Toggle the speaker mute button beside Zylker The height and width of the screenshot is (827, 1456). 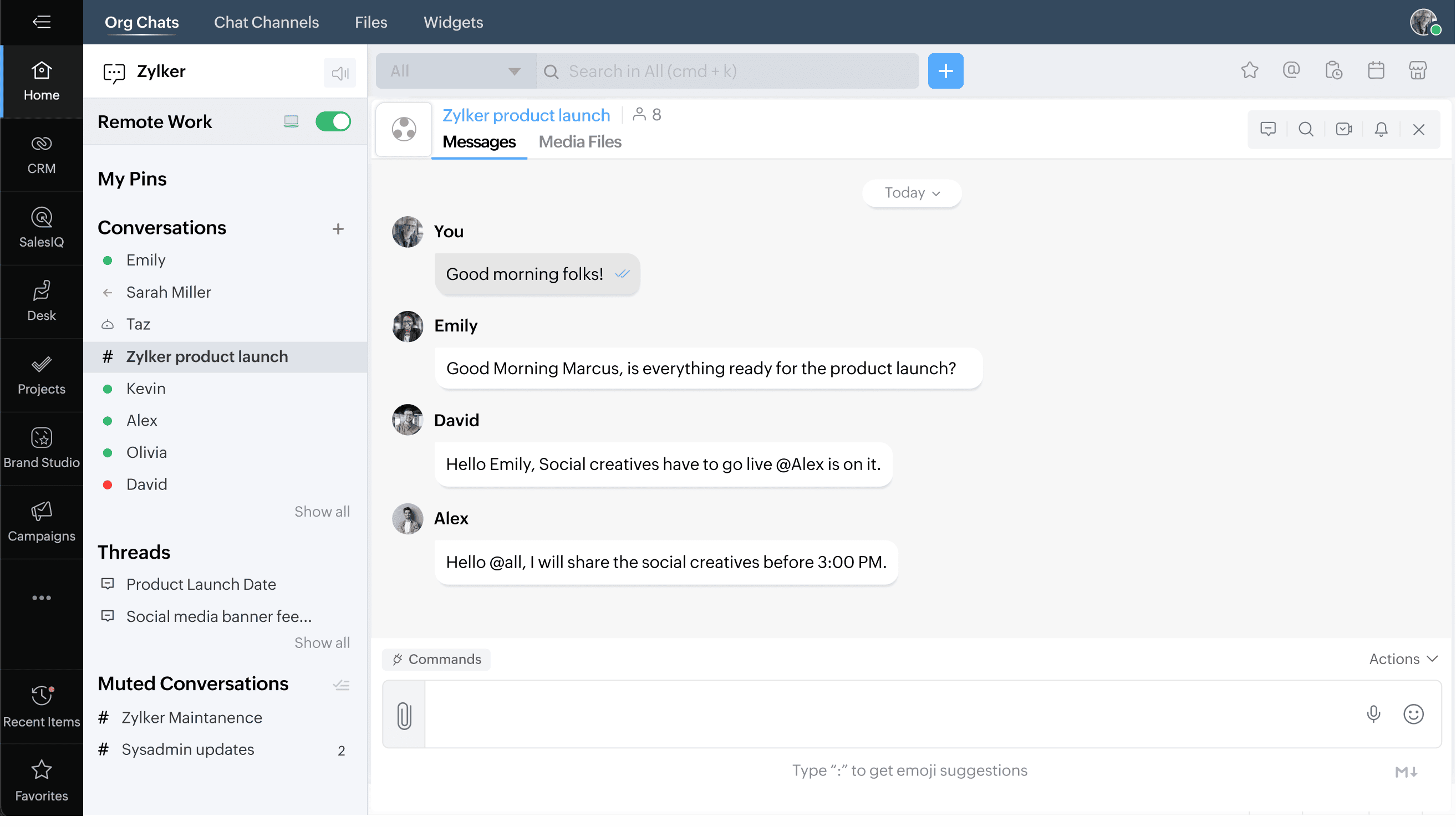(x=340, y=73)
